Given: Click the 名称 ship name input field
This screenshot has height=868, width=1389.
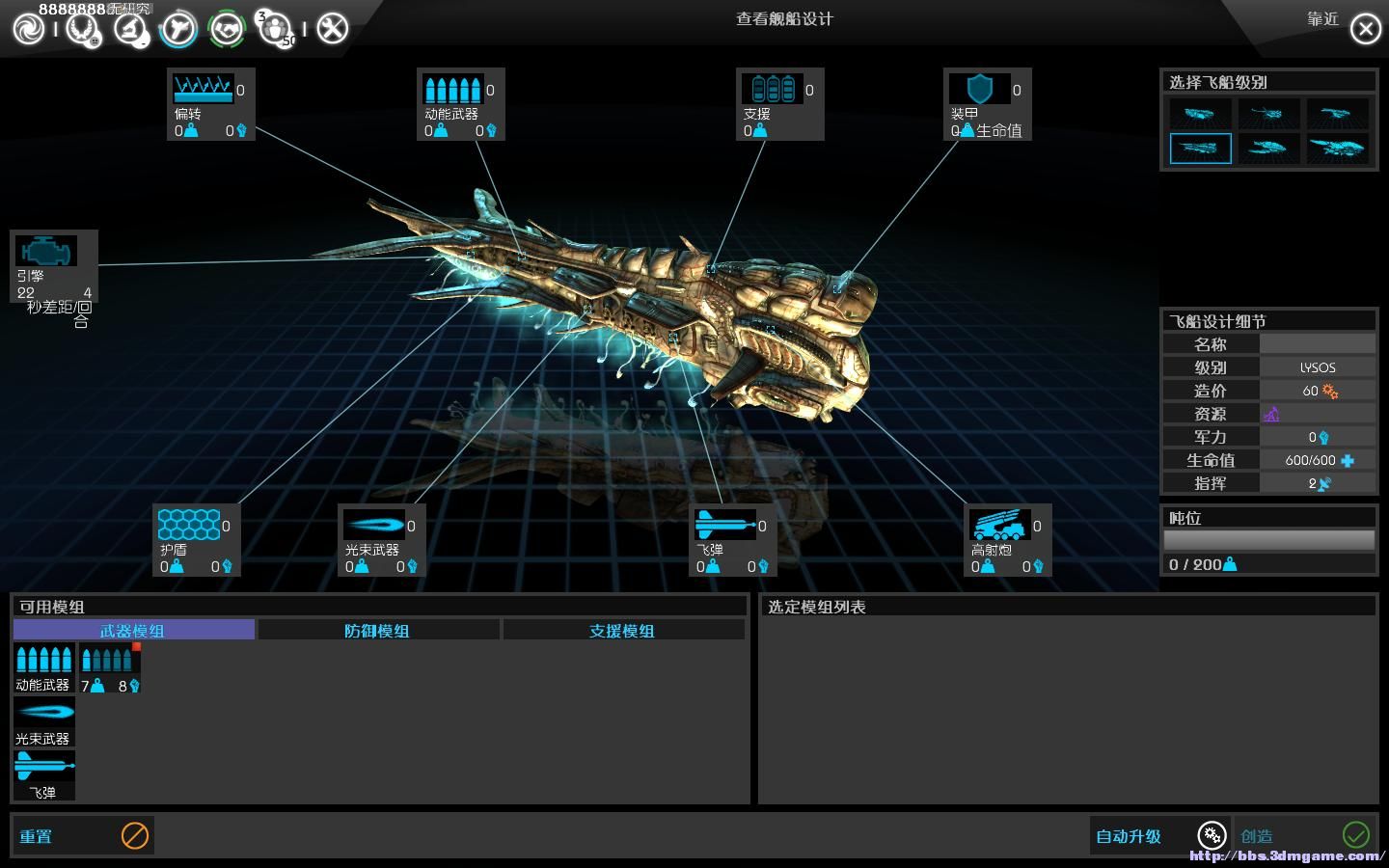Looking at the screenshot, I should 1318,344.
